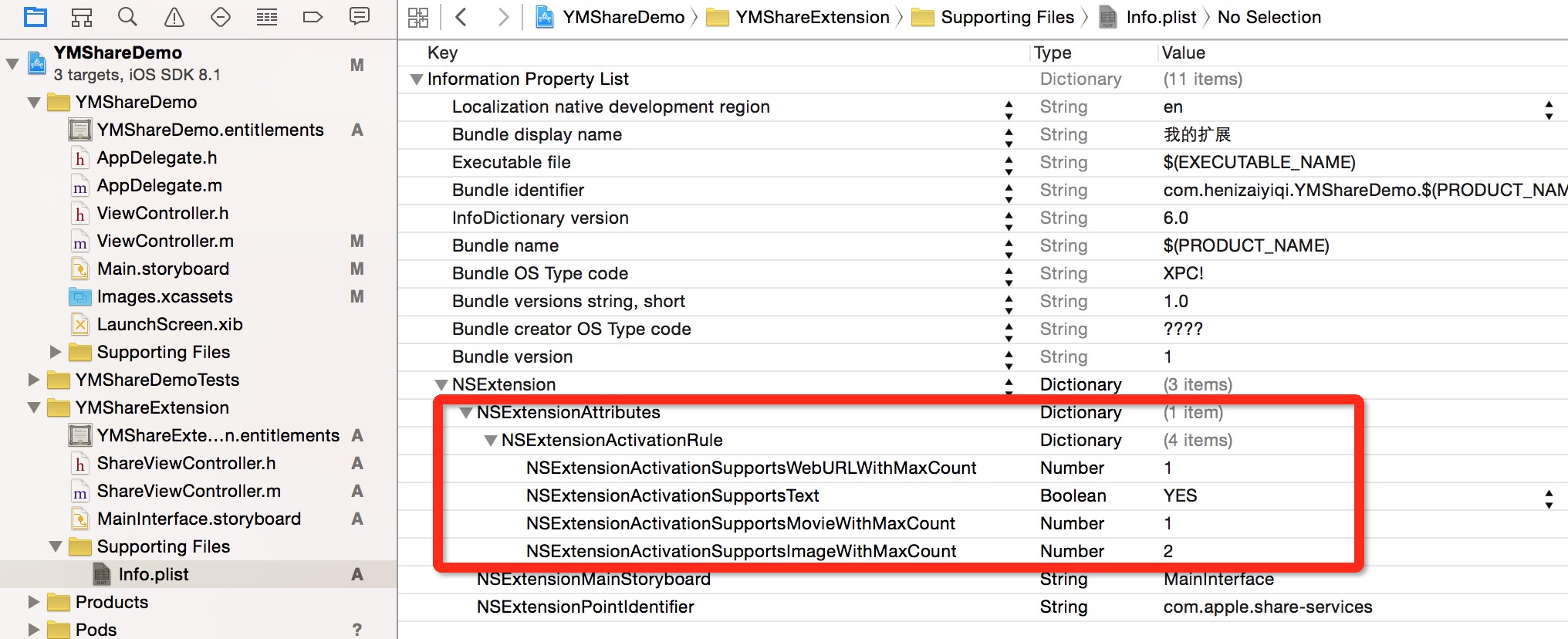Click the 6.0 InfoDictionary version value
The height and width of the screenshot is (639, 1568).
coord(1175,218)
